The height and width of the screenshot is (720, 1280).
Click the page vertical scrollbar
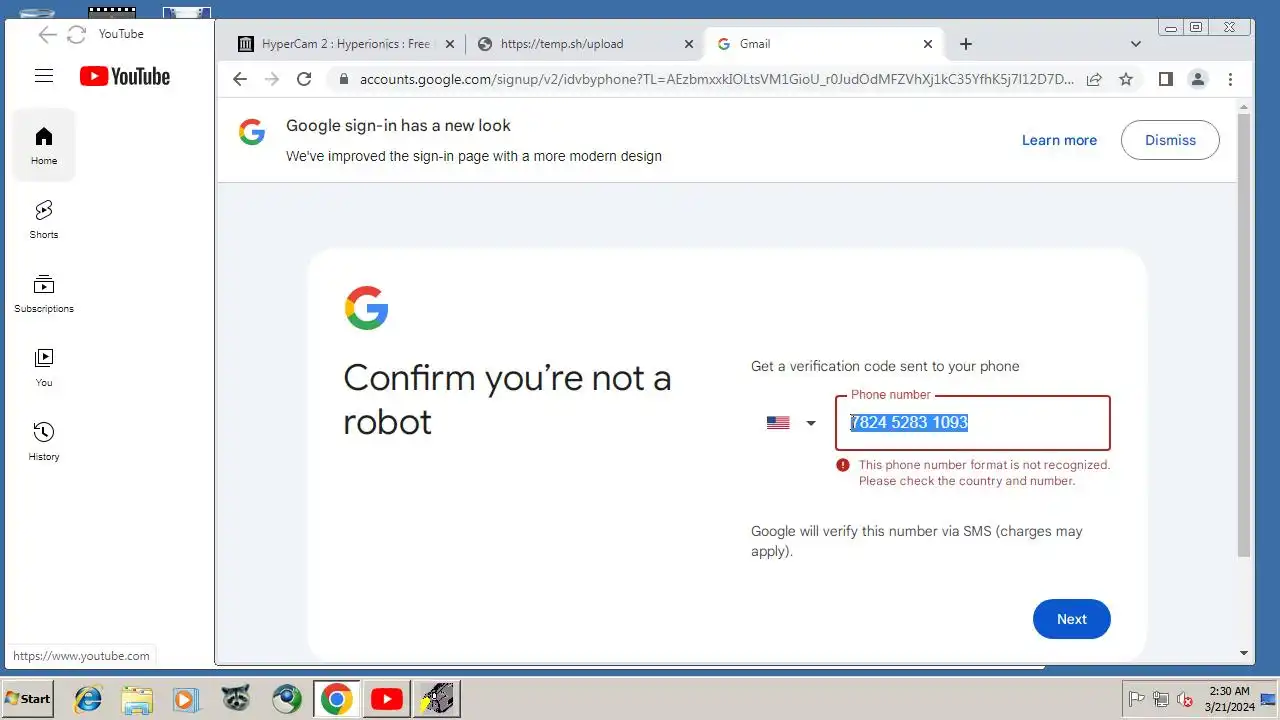coord(1244,335)
